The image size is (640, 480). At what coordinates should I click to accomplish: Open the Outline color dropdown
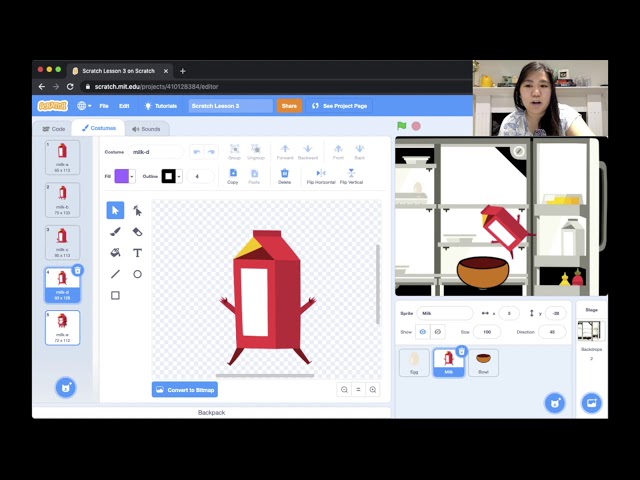coord(179,176)
